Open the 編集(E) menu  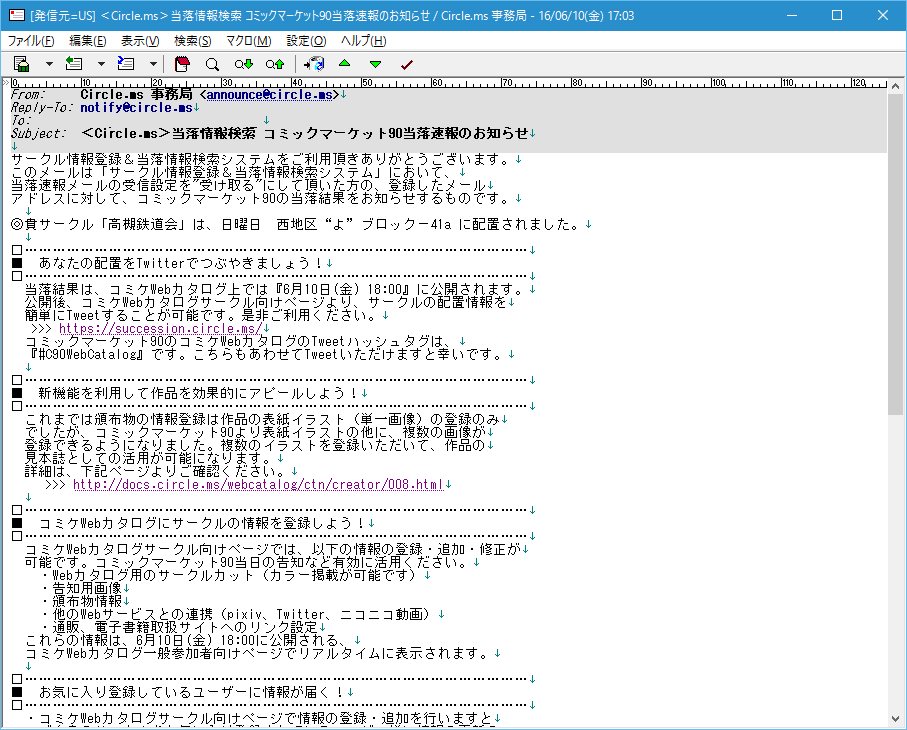(87, 41)
